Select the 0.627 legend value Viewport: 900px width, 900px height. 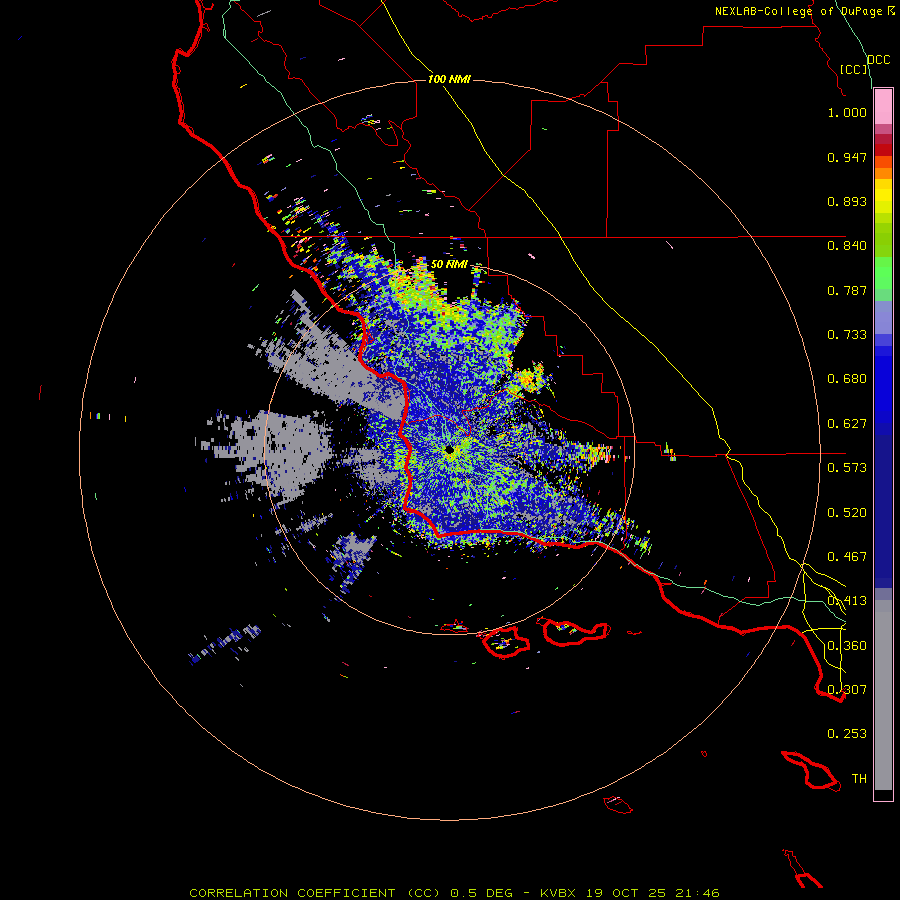click(x=847, y=424)
